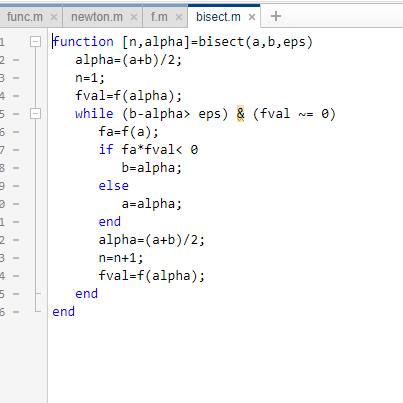Set breakpoint on alpha=(a+b)/2 line 2
Image resolution: width=403 pixels, height=403 pixels.
(x=16, y=60)
